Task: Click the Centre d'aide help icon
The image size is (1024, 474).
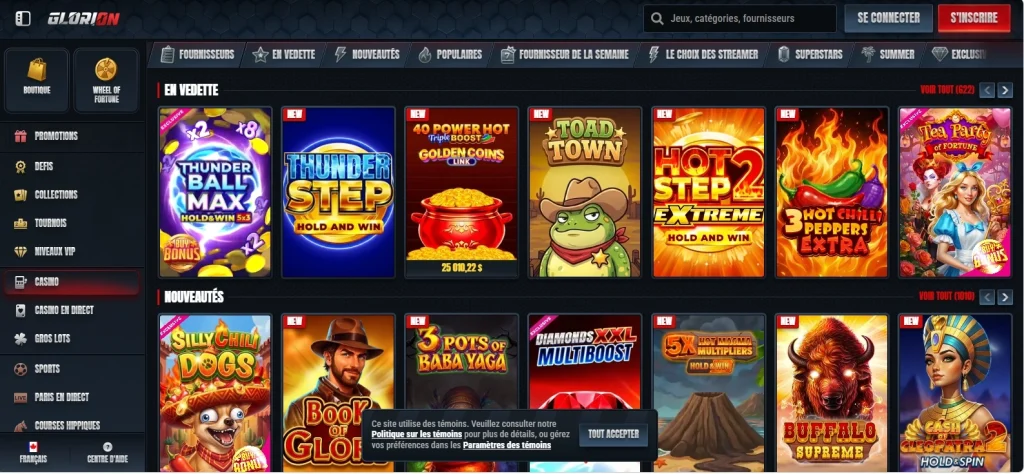Action: coord(108,447)
